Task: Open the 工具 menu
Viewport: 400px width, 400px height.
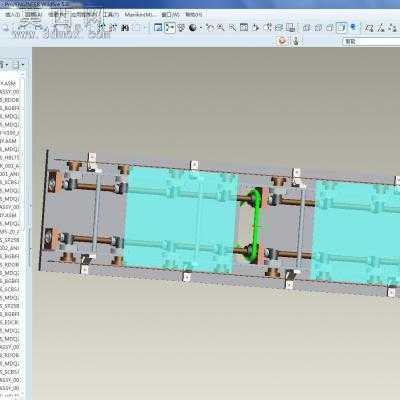Action: [110, 15]
